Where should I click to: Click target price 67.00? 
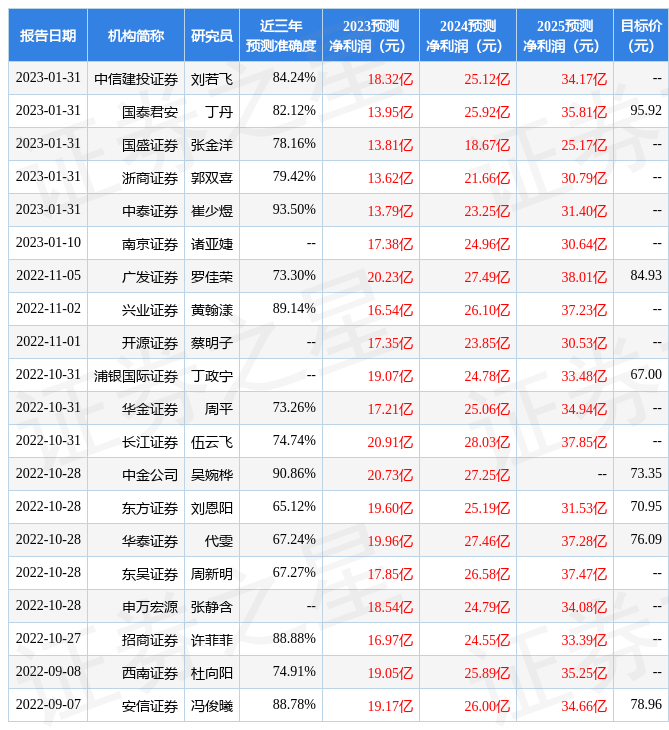[x=646, y=374]
